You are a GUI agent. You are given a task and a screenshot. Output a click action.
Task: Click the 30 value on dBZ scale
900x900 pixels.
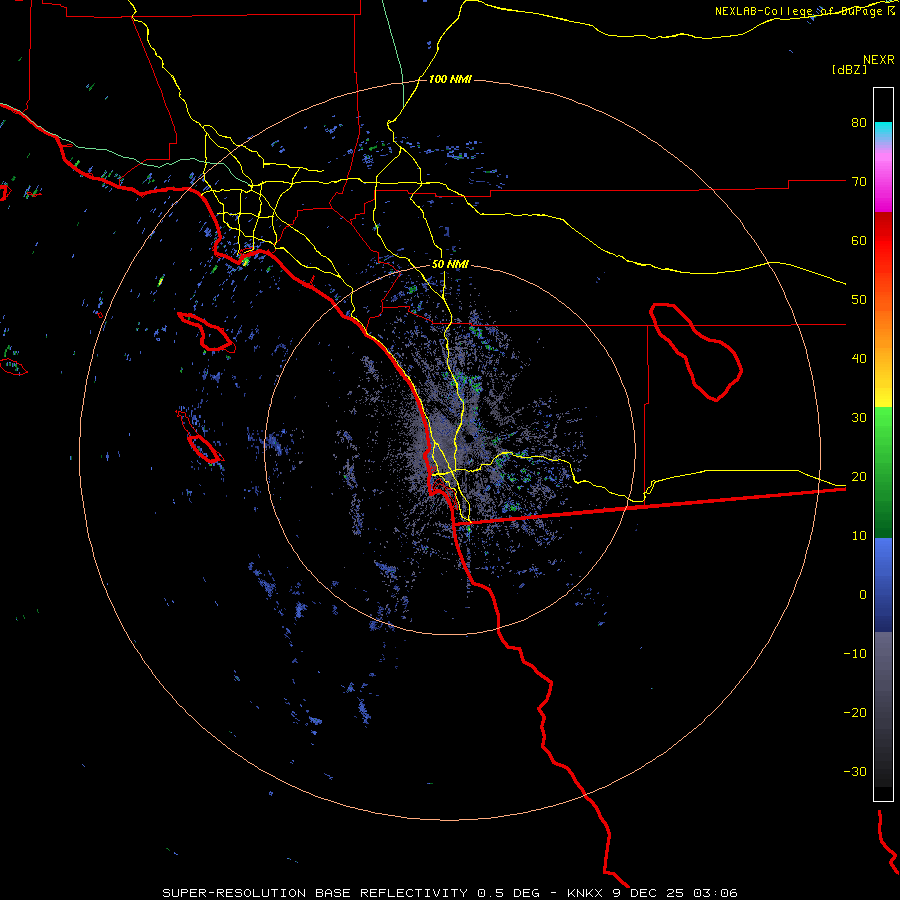click(x=859, y=418)
